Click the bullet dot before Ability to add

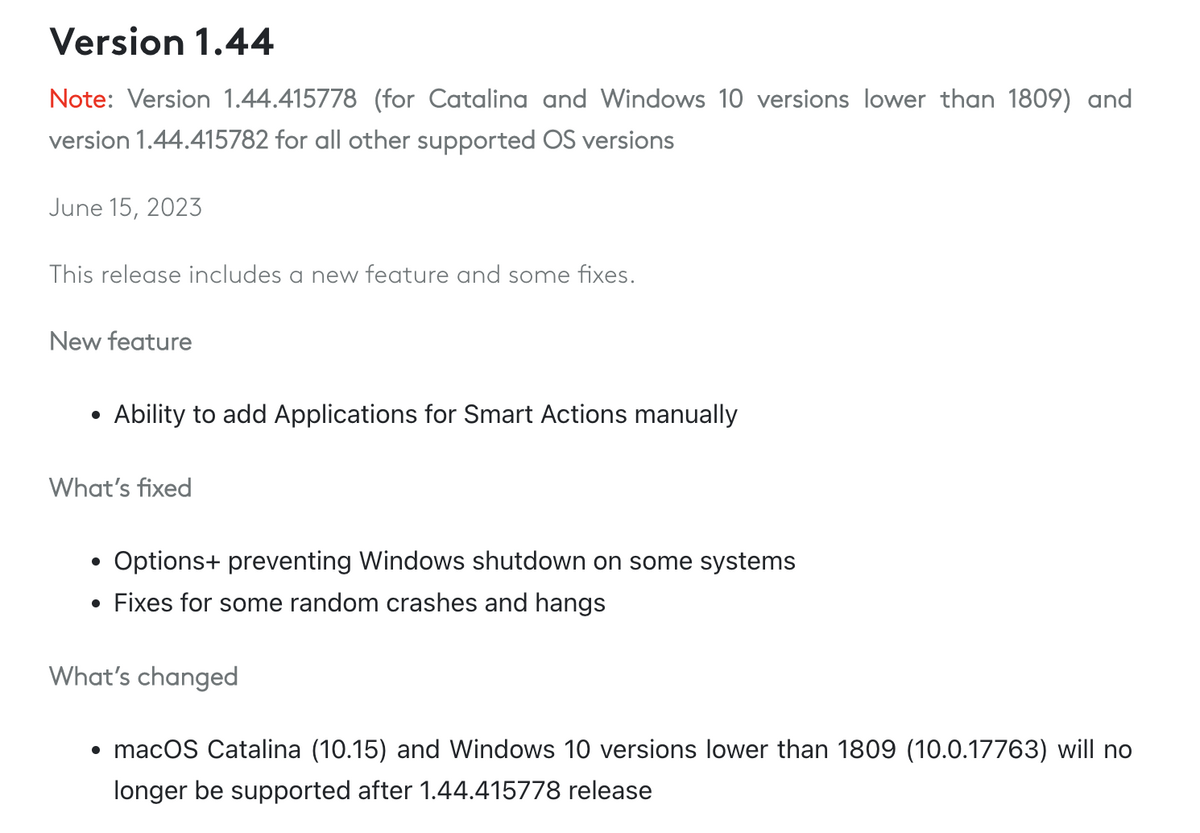pos(94,415)
